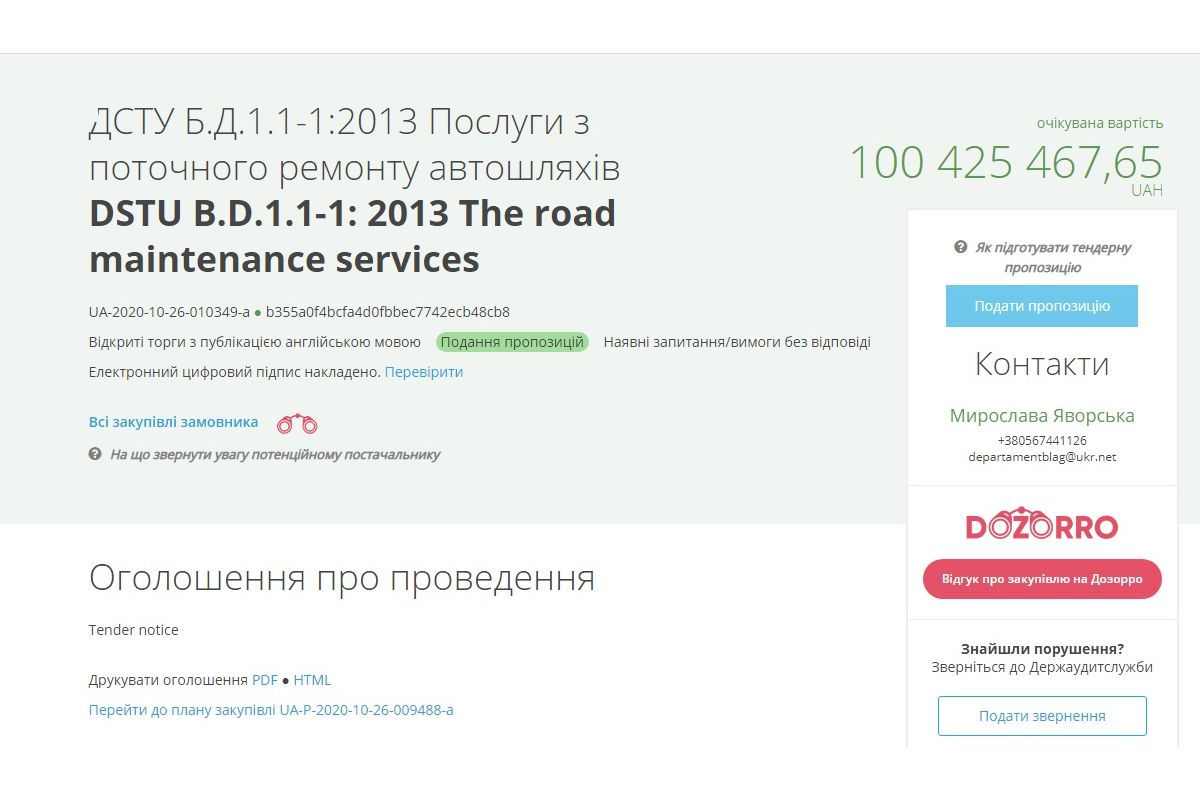Open 'Як підготувати тендерну пропозицію' guide text

coord(1052,257)
